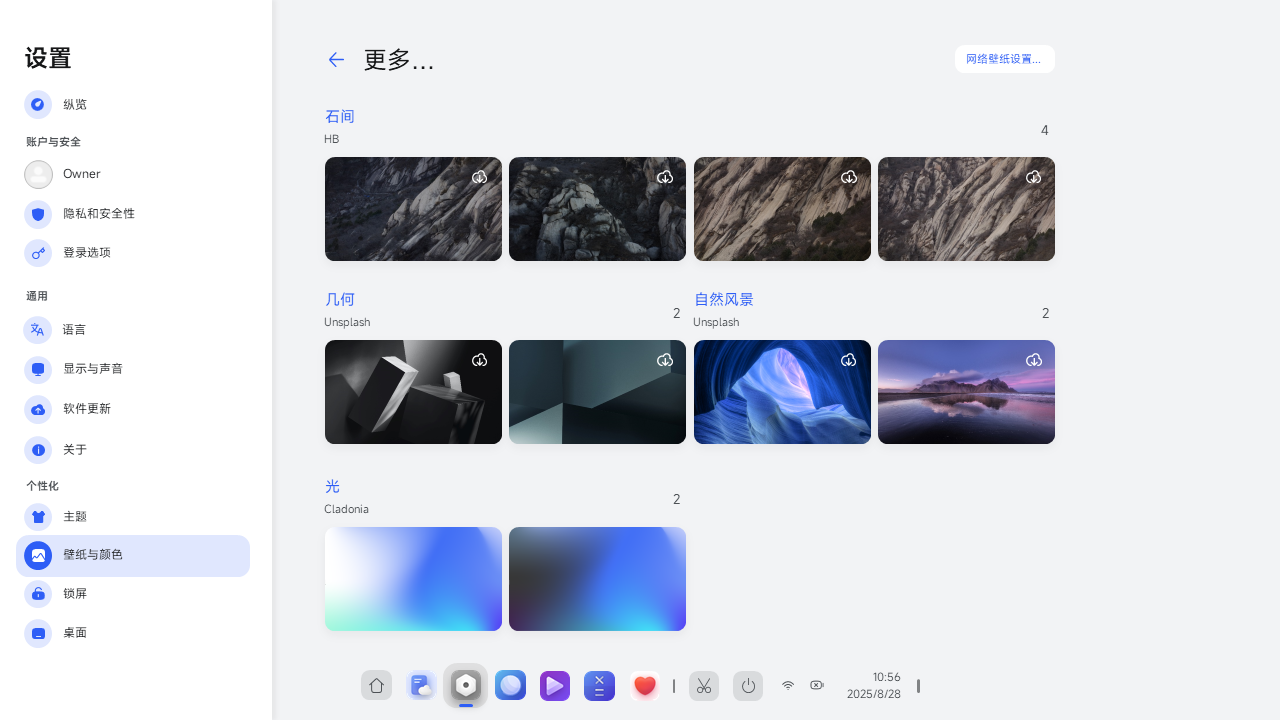Screen dimensions: 1280x720
Task: Select the first 石间 rock wallpaper thumbnail
Action: [x=413, y=209]
